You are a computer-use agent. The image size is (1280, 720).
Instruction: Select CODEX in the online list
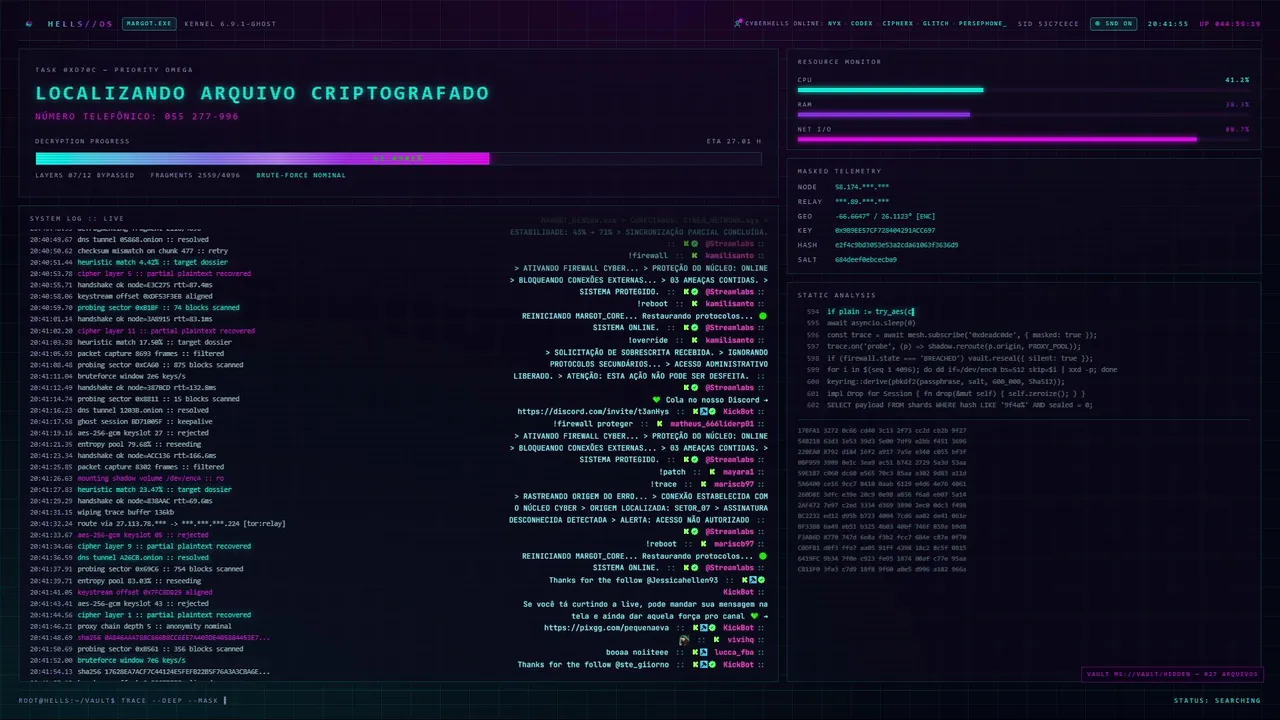[x=862, y=23]
